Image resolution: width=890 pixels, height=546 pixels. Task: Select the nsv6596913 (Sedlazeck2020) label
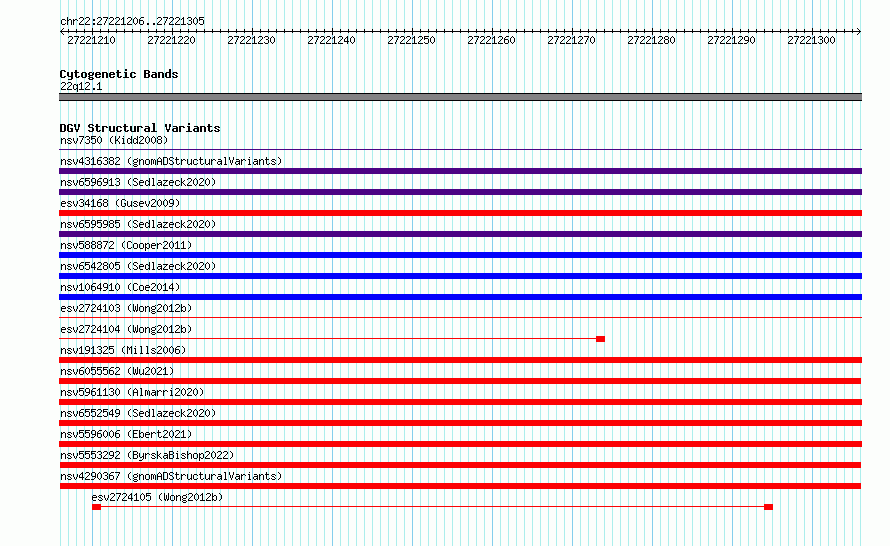coord(138,182)
